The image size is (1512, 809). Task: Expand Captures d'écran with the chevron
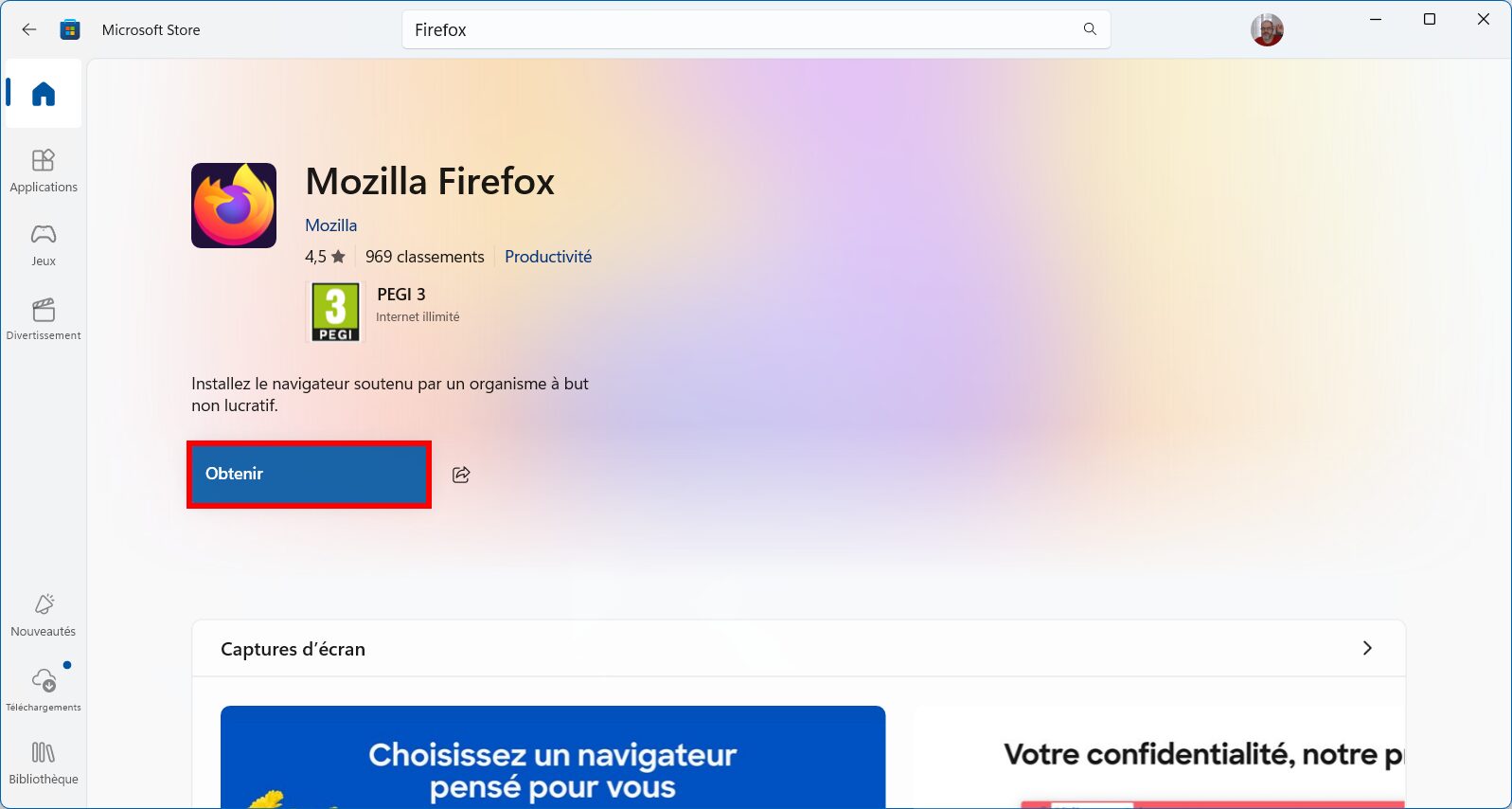1367,648
